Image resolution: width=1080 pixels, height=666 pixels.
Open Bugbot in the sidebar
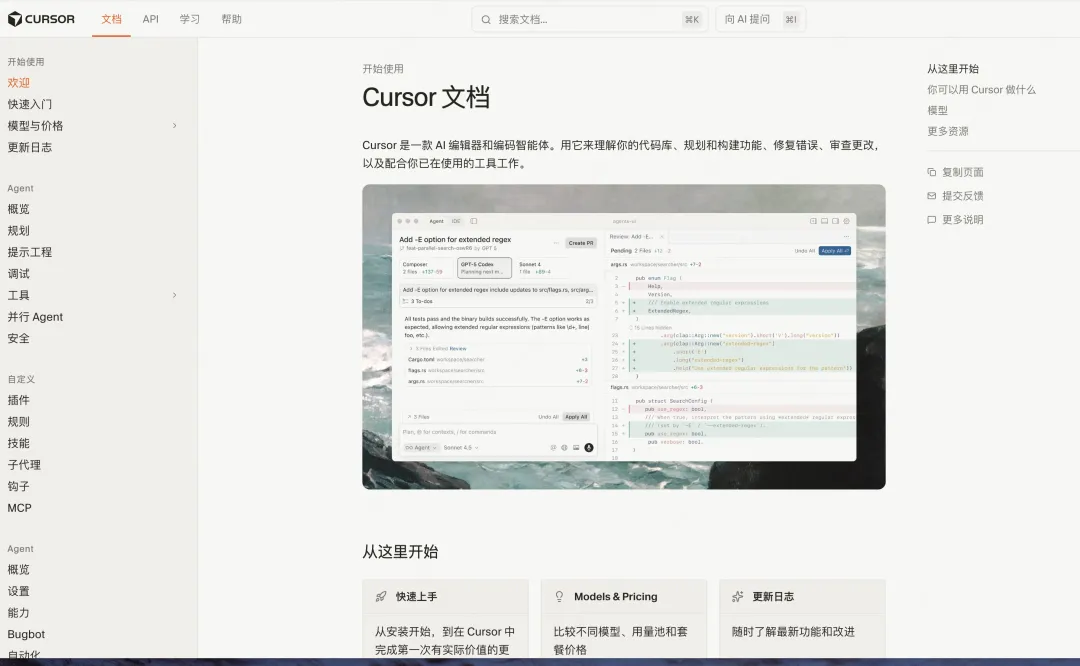pos(26,634)
